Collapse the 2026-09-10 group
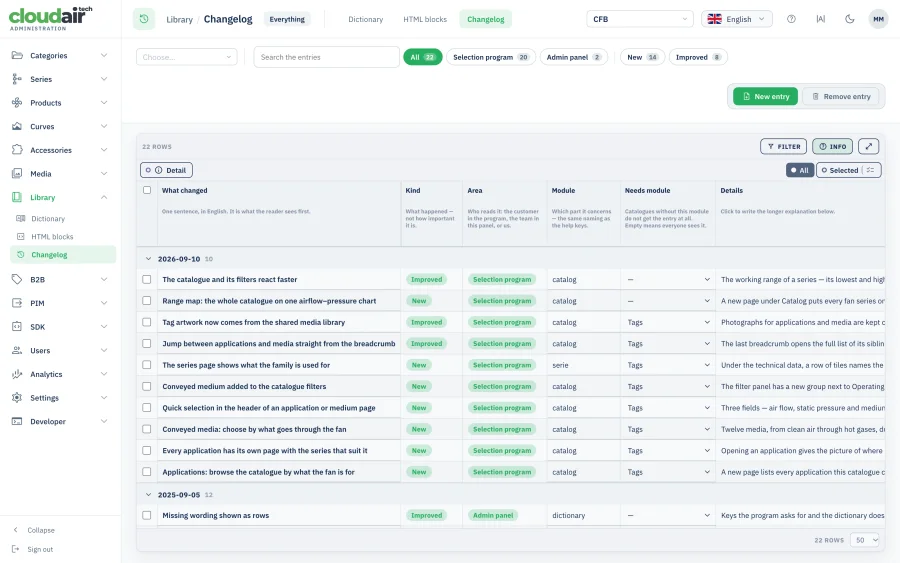The height and width of the screenshot is (563, 900). point(148,259)
